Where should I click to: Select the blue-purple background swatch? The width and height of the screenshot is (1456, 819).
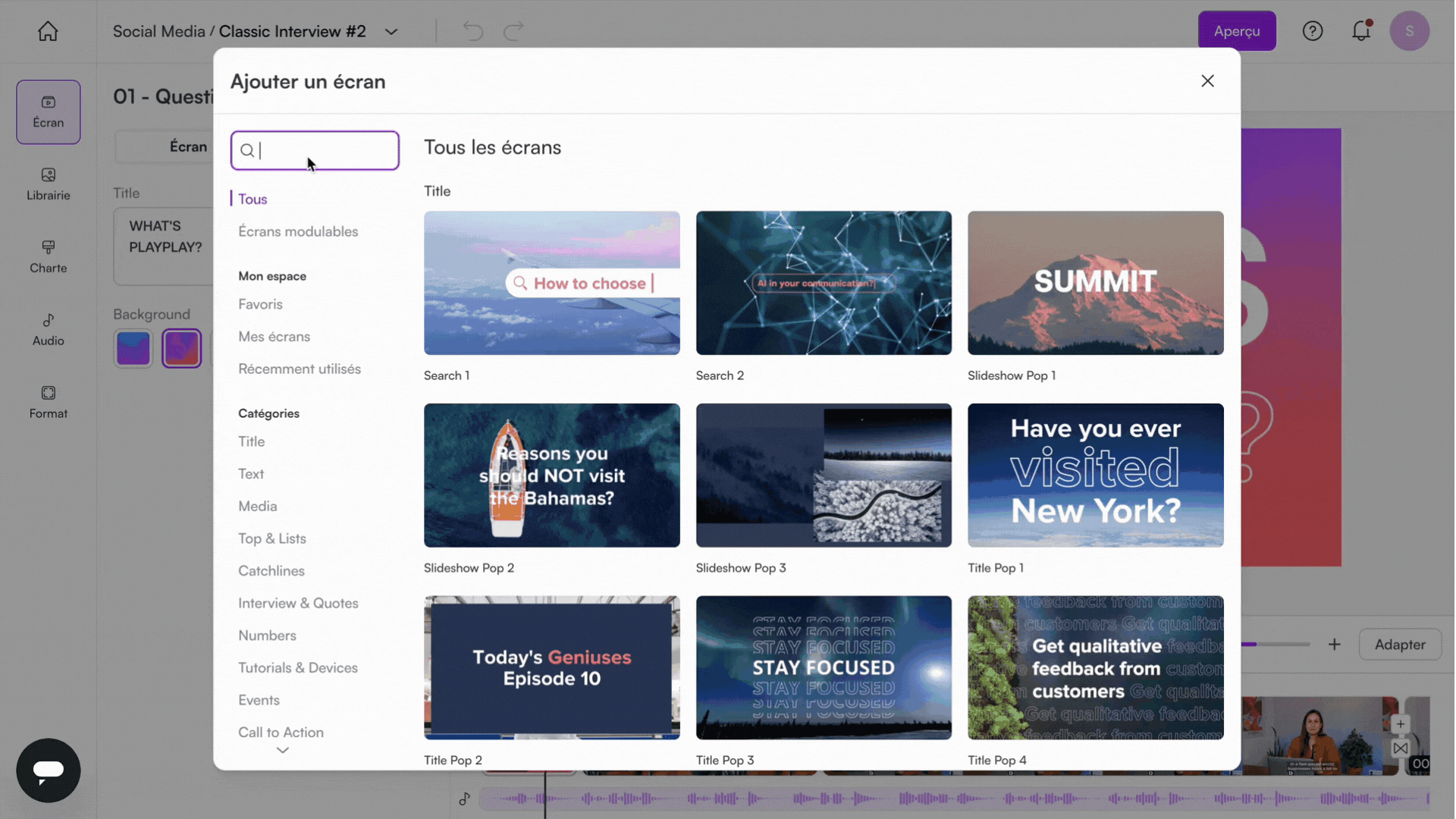click(133, 348)
